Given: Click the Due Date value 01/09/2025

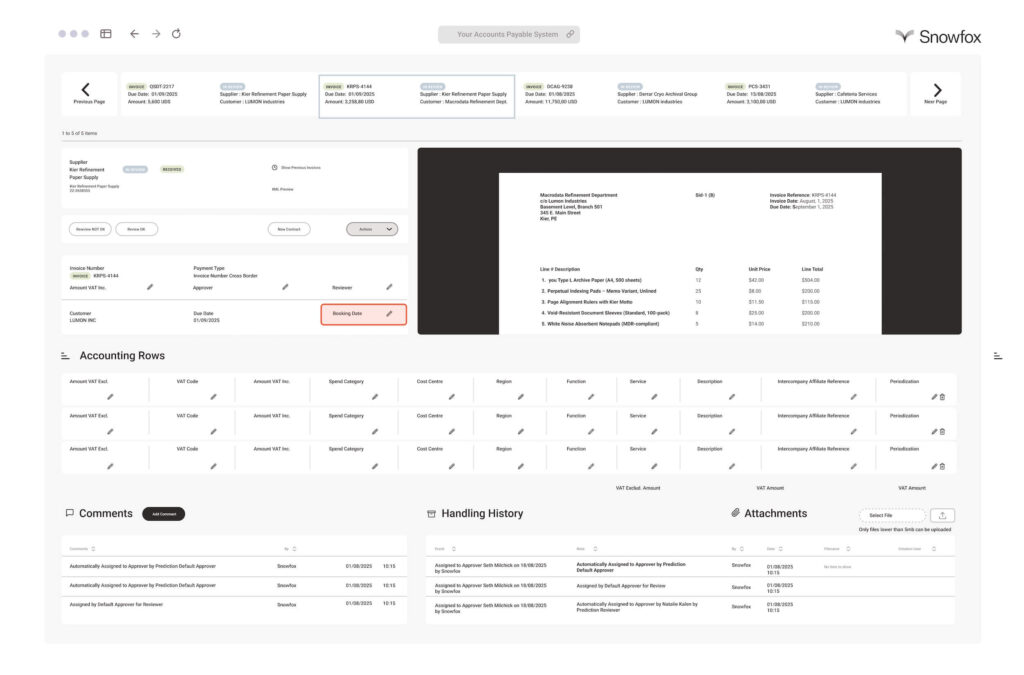Looking at the screenshot, I should click(206, 321).
